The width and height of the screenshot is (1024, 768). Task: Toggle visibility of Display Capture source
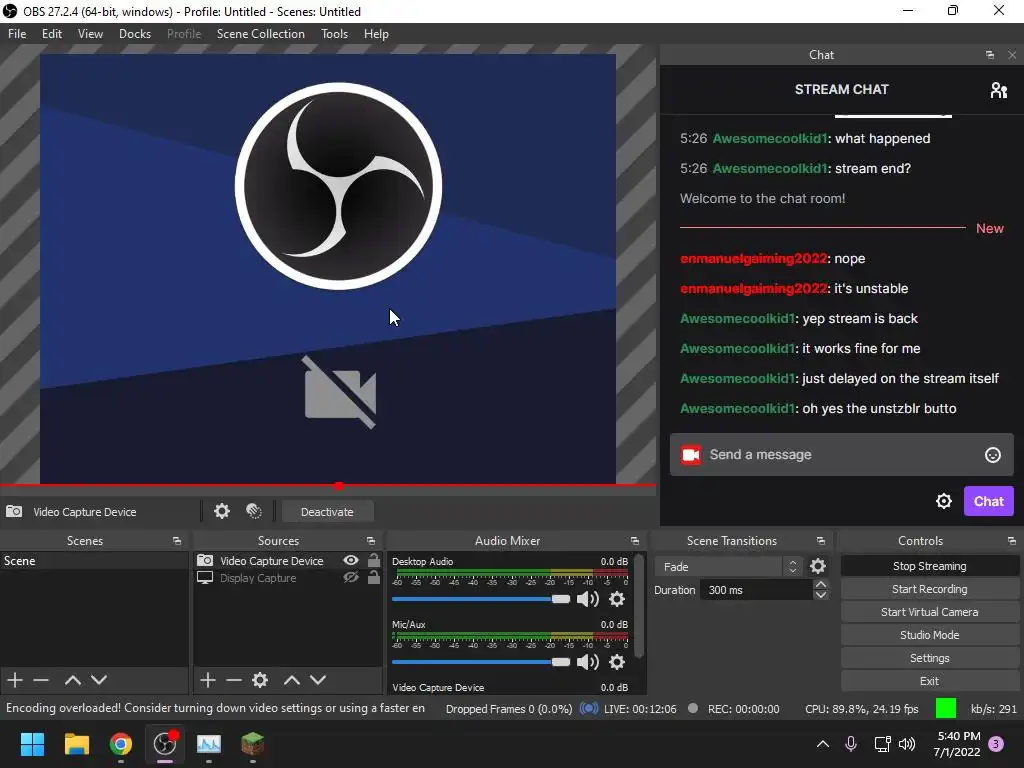351,577
